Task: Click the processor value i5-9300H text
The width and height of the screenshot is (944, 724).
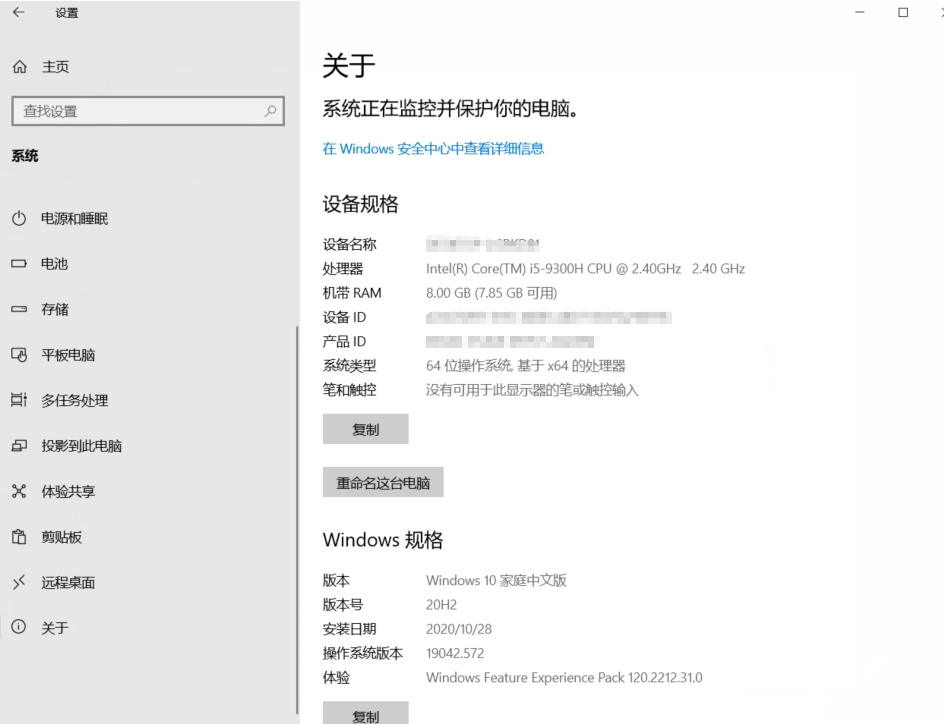Action: tap(585, 268)
